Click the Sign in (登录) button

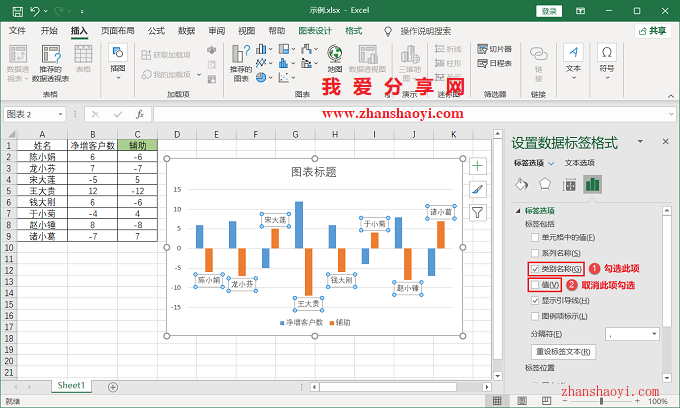549,11
